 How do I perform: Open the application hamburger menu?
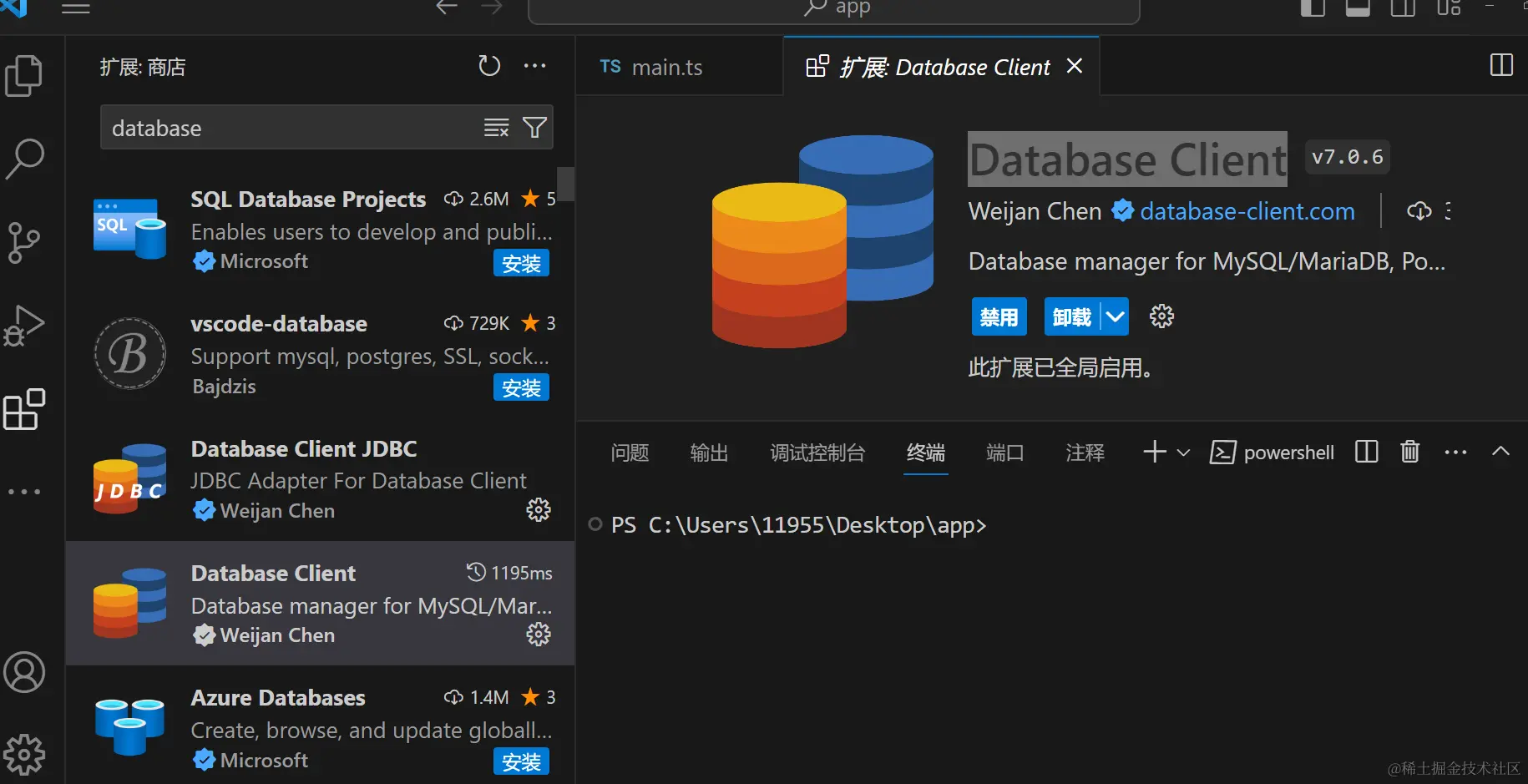click(x=76, y=8)
